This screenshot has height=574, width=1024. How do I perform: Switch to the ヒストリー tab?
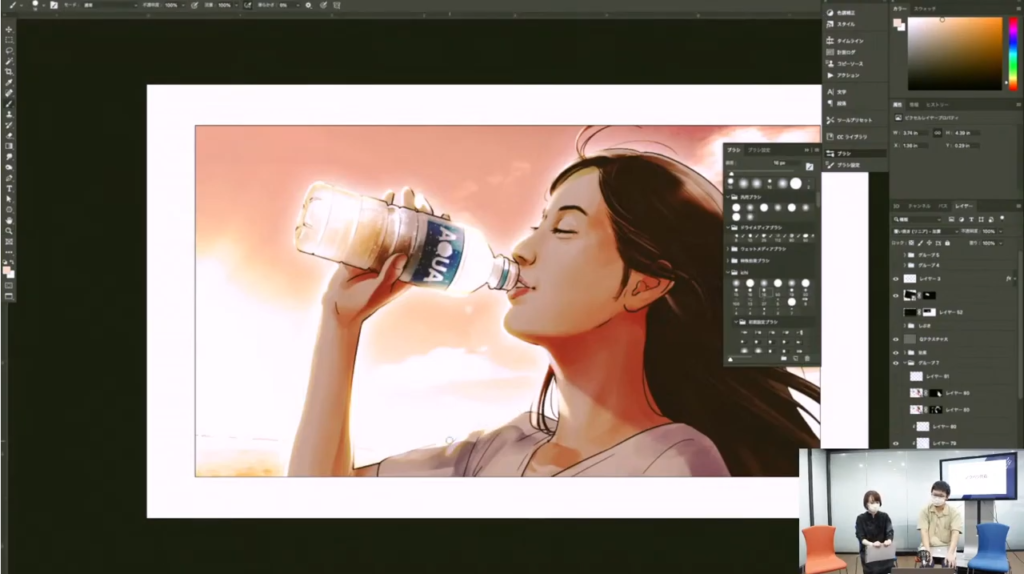(x=937, y=104)
